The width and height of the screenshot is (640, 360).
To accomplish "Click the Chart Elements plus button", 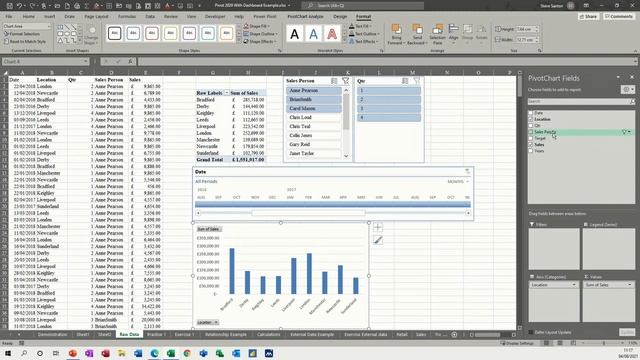I will coord(378,227).
